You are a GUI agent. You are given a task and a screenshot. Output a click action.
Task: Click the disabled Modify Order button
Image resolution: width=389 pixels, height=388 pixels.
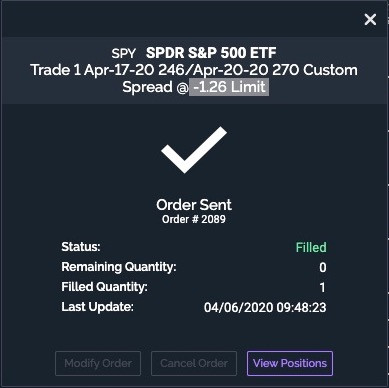[x=98, y=363]
